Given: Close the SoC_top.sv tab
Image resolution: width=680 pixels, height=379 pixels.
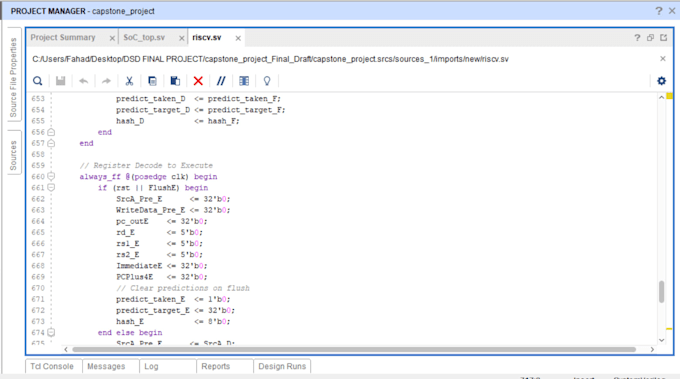Looking at the screenshot, I should click(x=182, y=38).
